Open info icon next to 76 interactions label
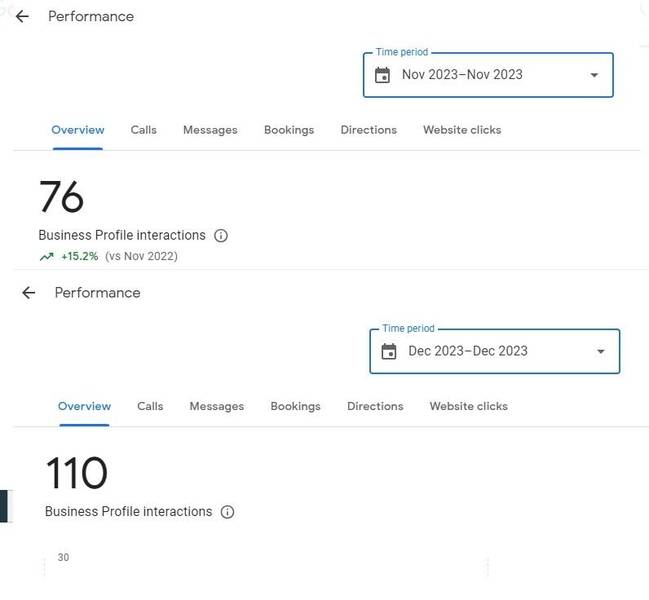Screen dimensions: 649x600 point(221,235)
